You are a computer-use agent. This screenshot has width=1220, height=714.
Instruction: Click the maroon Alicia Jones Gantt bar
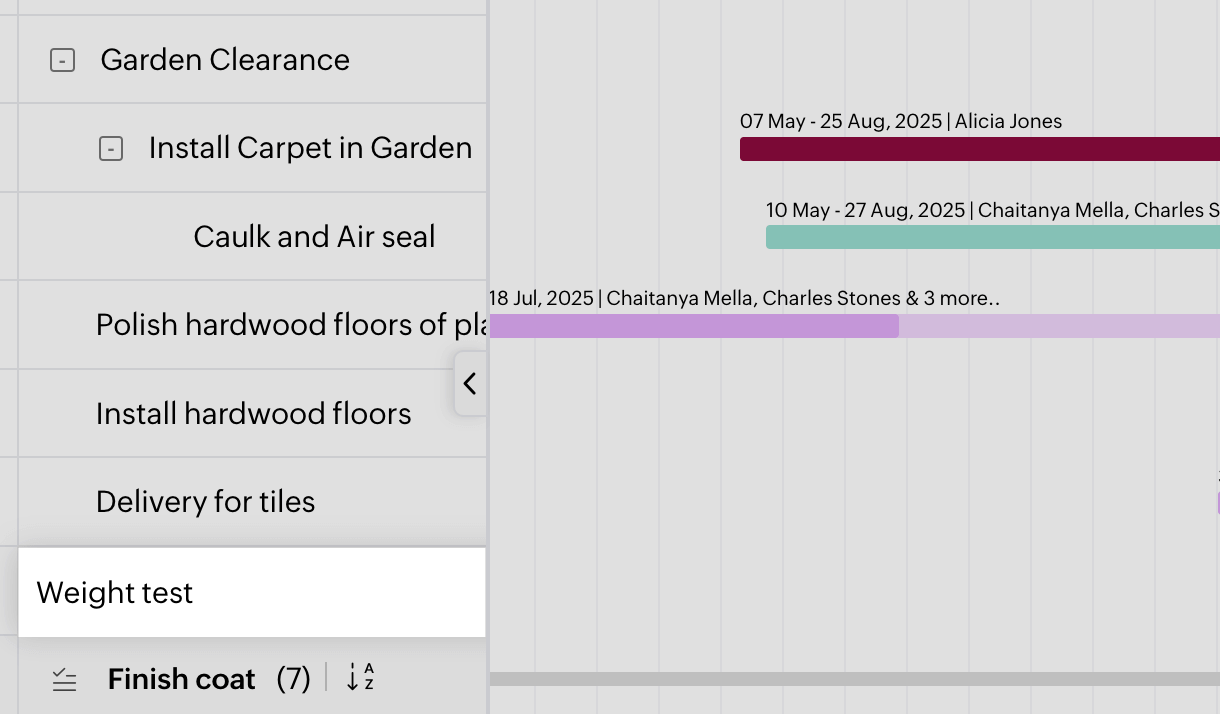pyautogui.click(x=980, y=149)
